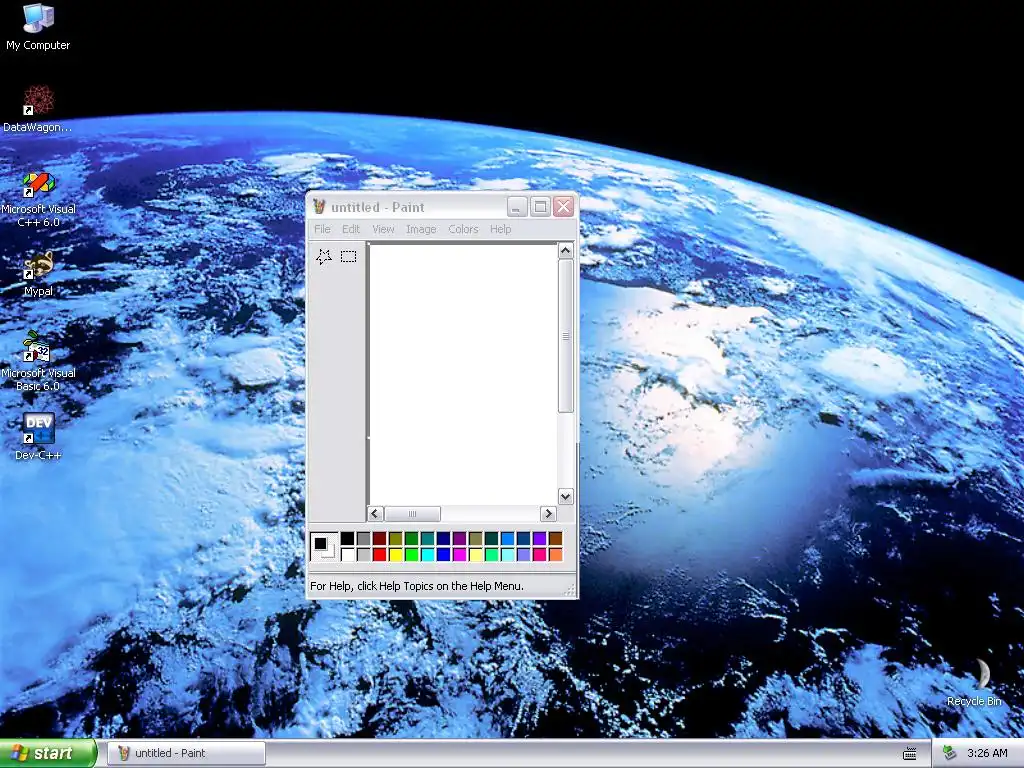The height and width of the screenshot is (768, 1024).
Task: Select the Microsoft Visual Basic 6.0 shortcut
Action: (38, 362)
